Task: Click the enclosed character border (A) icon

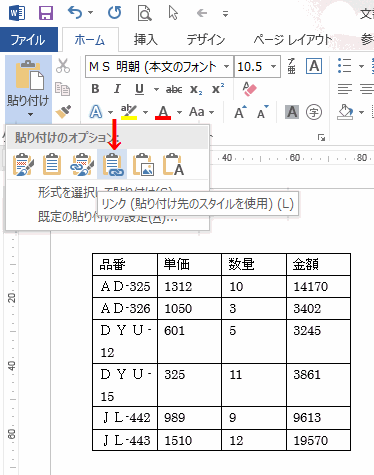Action: 314,66
